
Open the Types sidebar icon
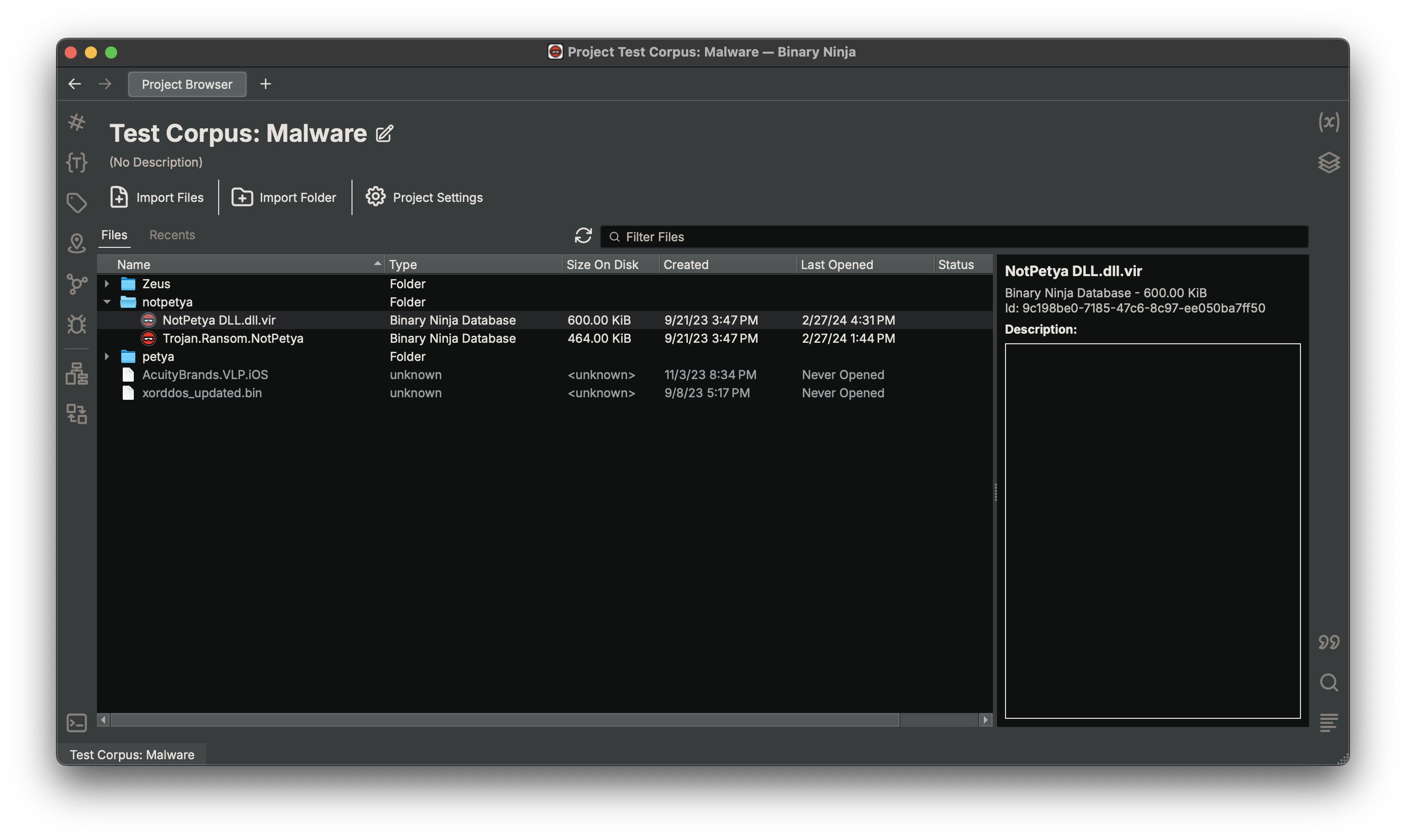coord(76,163)
